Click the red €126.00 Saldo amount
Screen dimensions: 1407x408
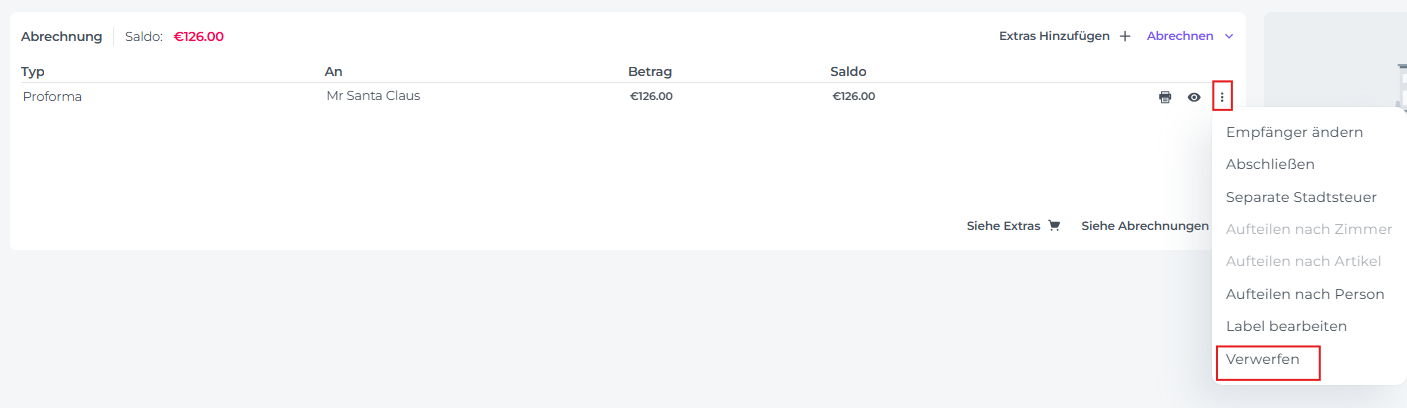pyautogui.click(x=199, y=37)
